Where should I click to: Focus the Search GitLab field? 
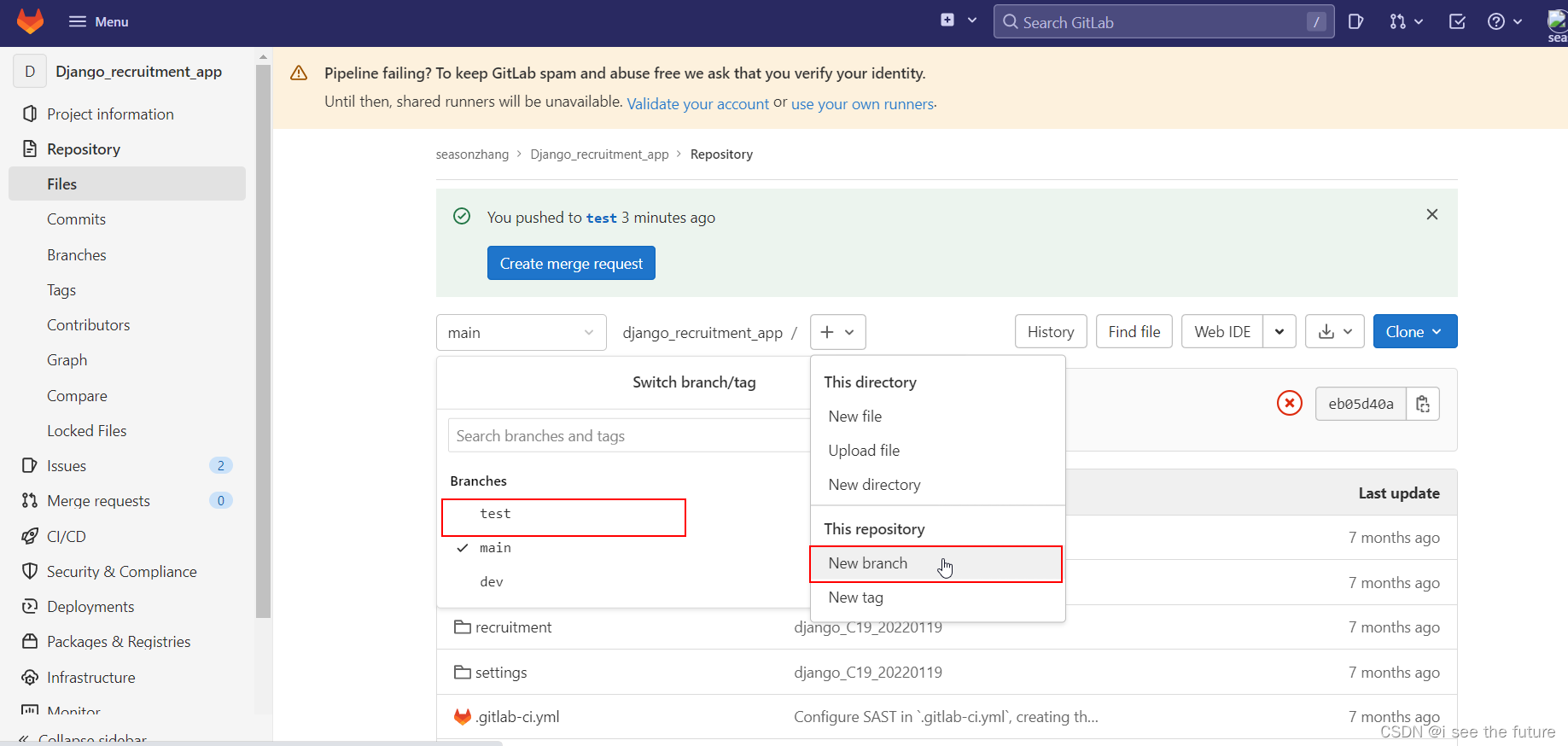click(1164, 22)
